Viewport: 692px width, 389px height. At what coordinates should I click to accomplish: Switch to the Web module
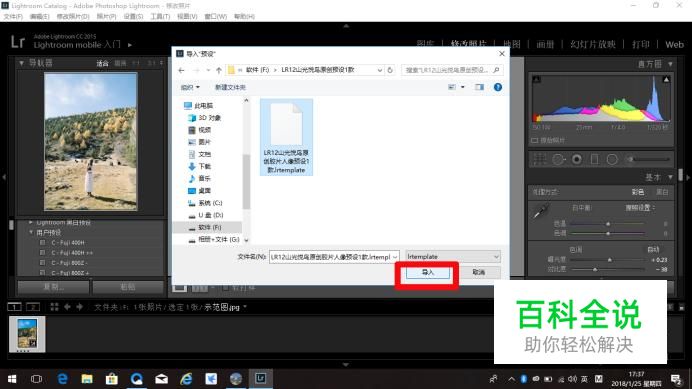pyautogui.click(x=674, y=45)
